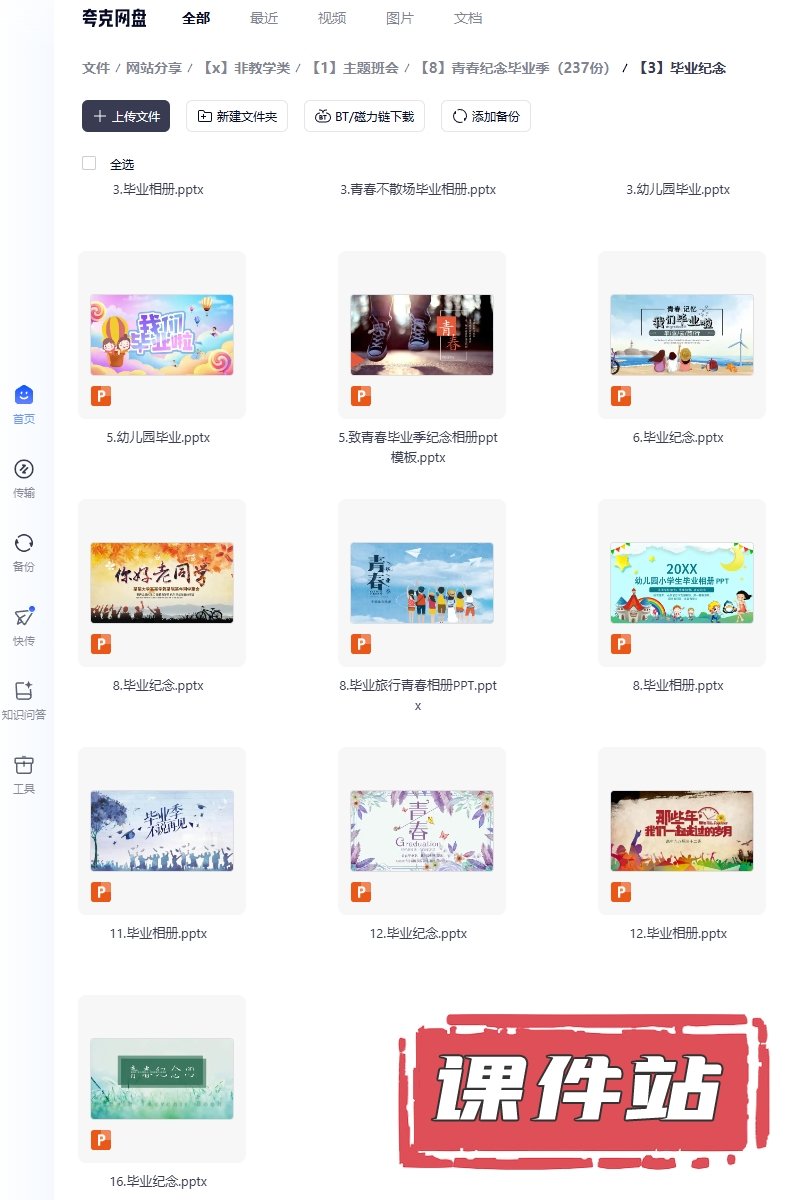Click the BT/磁力链下载 button

pyautogui.click(x=365, y=116)
